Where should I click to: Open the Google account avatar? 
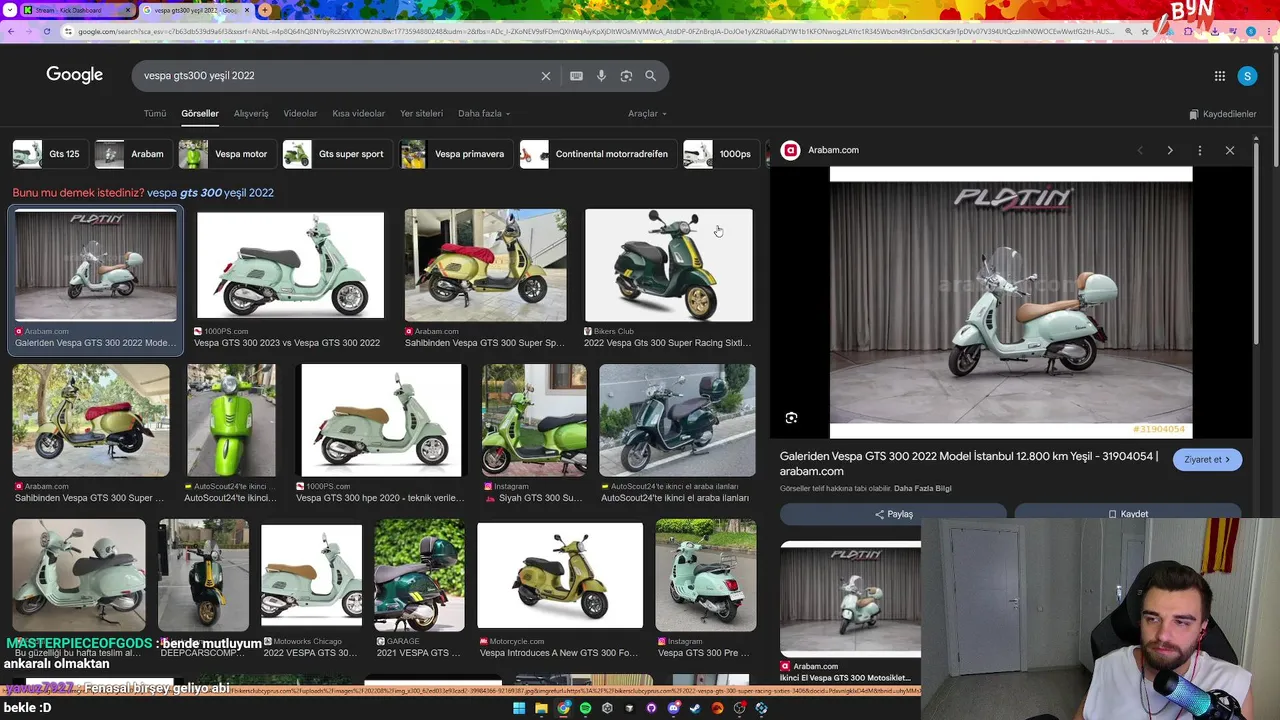coord(1247,76)
